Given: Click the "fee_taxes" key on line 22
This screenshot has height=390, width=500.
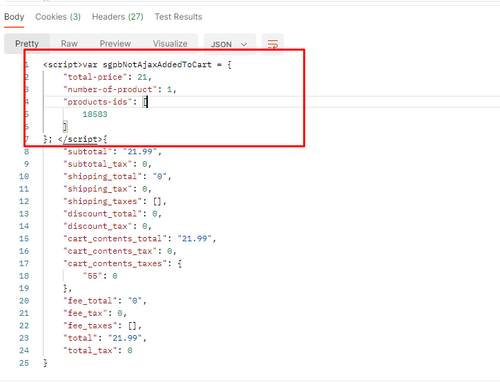Looking at the screenshot, I should 90,326.
